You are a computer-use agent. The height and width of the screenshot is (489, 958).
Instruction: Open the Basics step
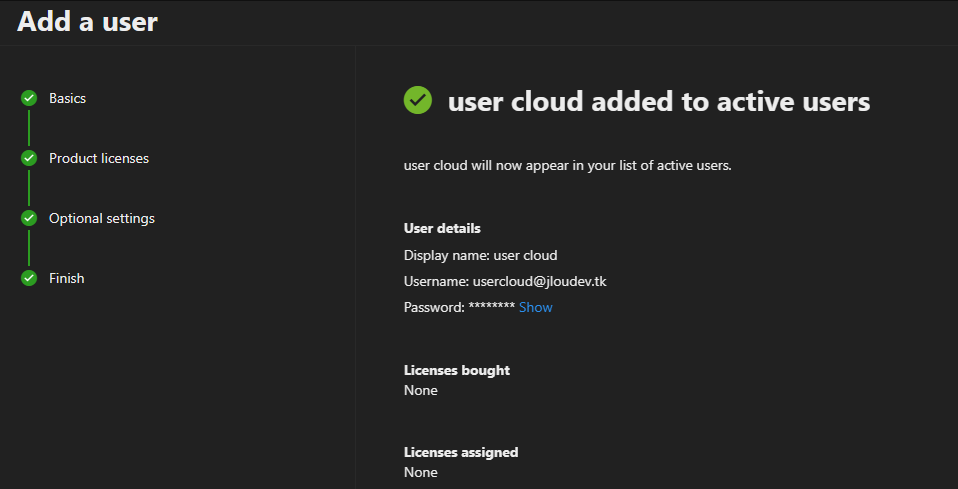(67, 98)
